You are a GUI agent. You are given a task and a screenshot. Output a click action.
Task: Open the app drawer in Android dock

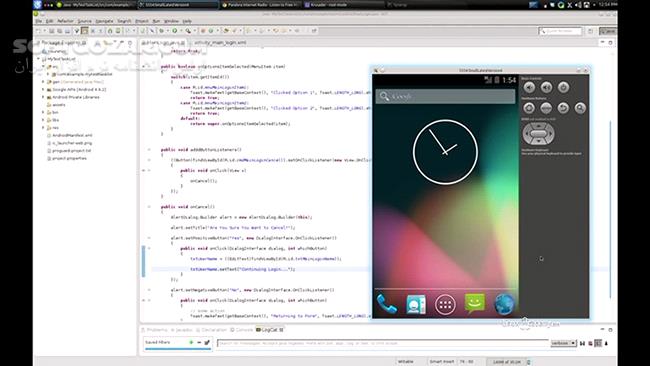445,305
